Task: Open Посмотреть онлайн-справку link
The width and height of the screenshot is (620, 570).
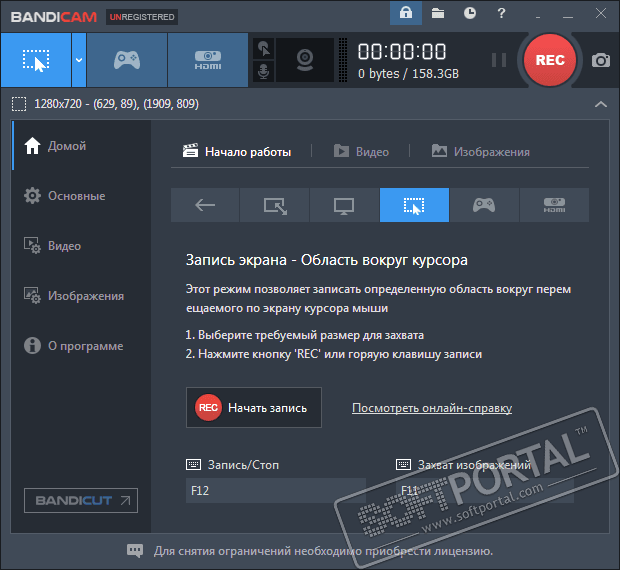Action: click(x=432, y=408)
